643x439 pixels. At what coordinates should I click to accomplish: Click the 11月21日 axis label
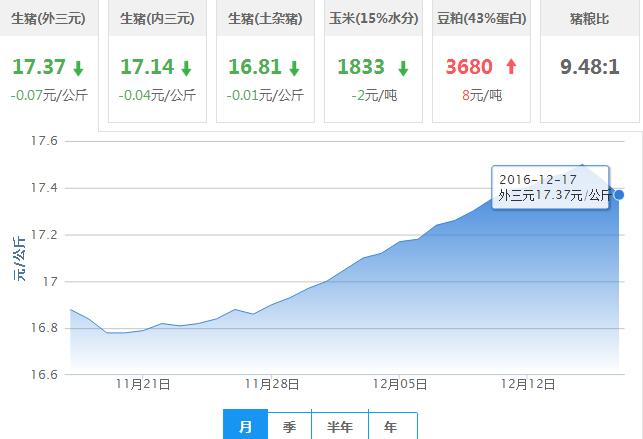(x=143, y=384)
